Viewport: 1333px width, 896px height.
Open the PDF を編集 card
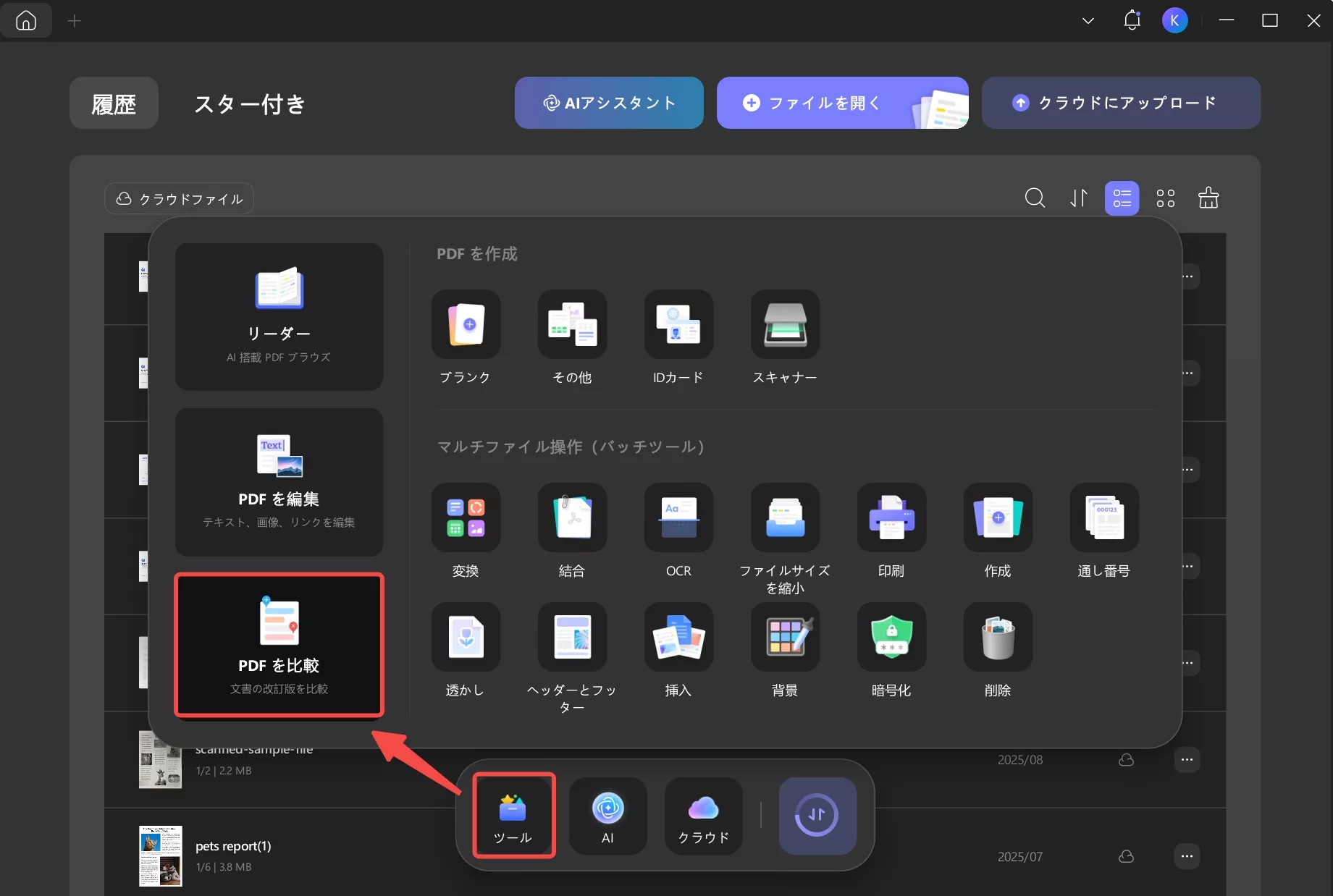(279, 482)
